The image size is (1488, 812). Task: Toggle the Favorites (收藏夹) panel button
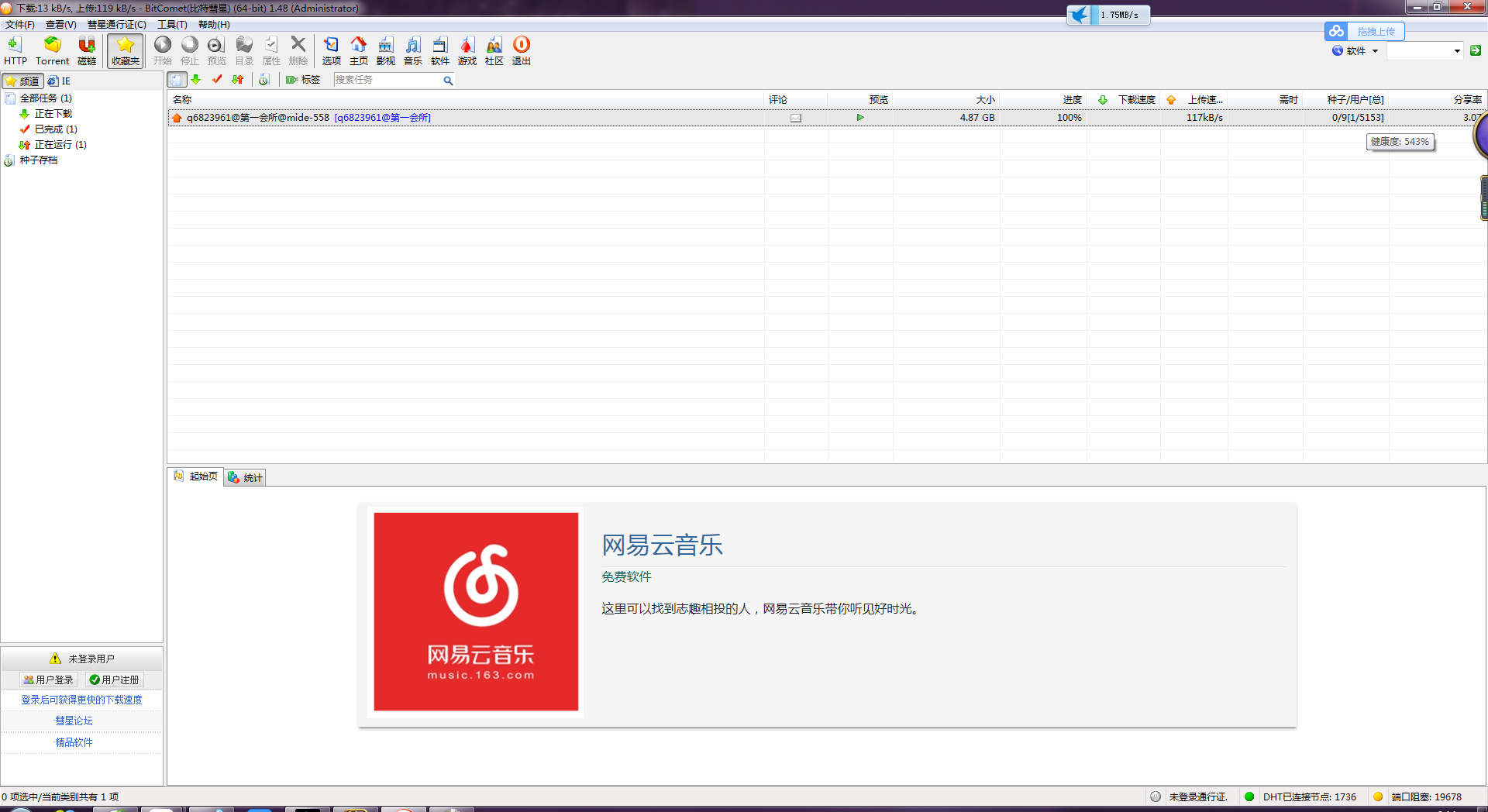click(x=125, y=50)
